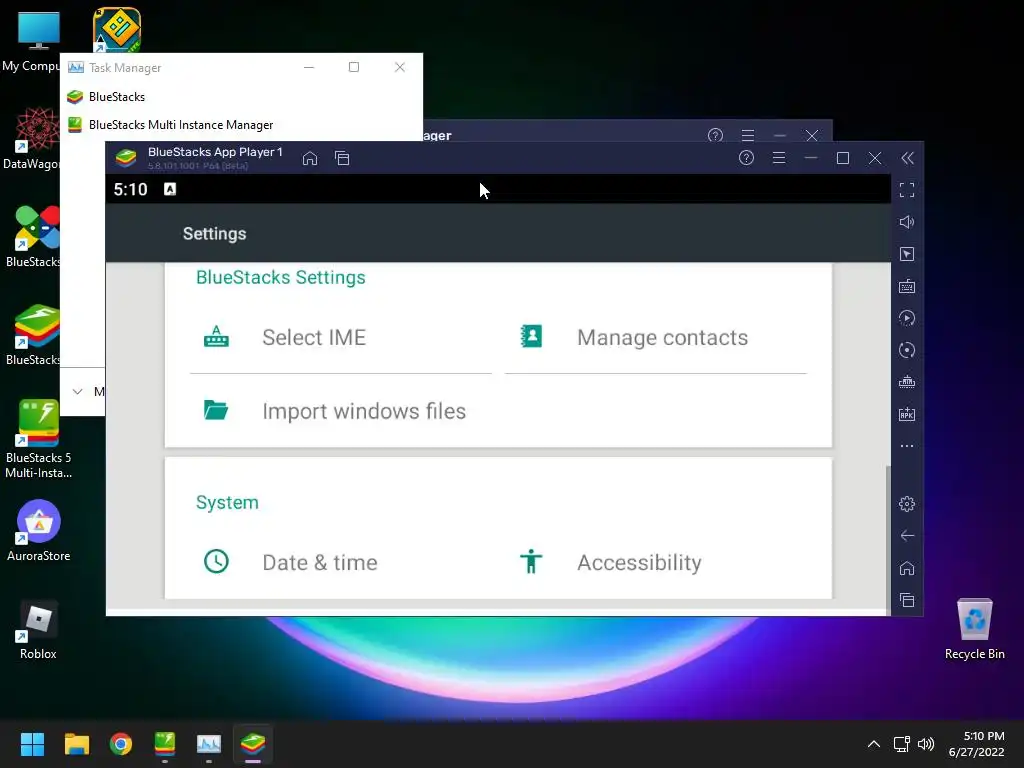
Task: Select BlueStacks Multi Instance Manager in Task Manager
Action: (x=242, y=125)
